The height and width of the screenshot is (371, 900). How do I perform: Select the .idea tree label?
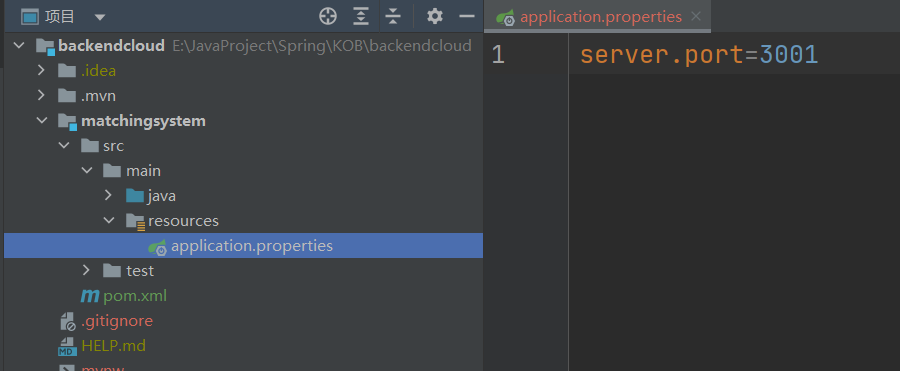pos(98,71)
